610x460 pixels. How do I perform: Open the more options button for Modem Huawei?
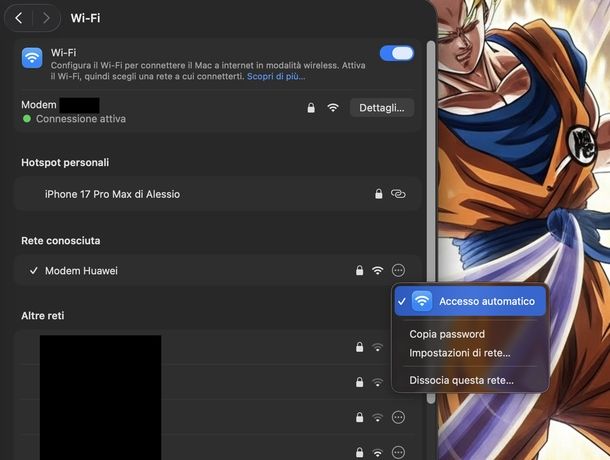(398, 270)
